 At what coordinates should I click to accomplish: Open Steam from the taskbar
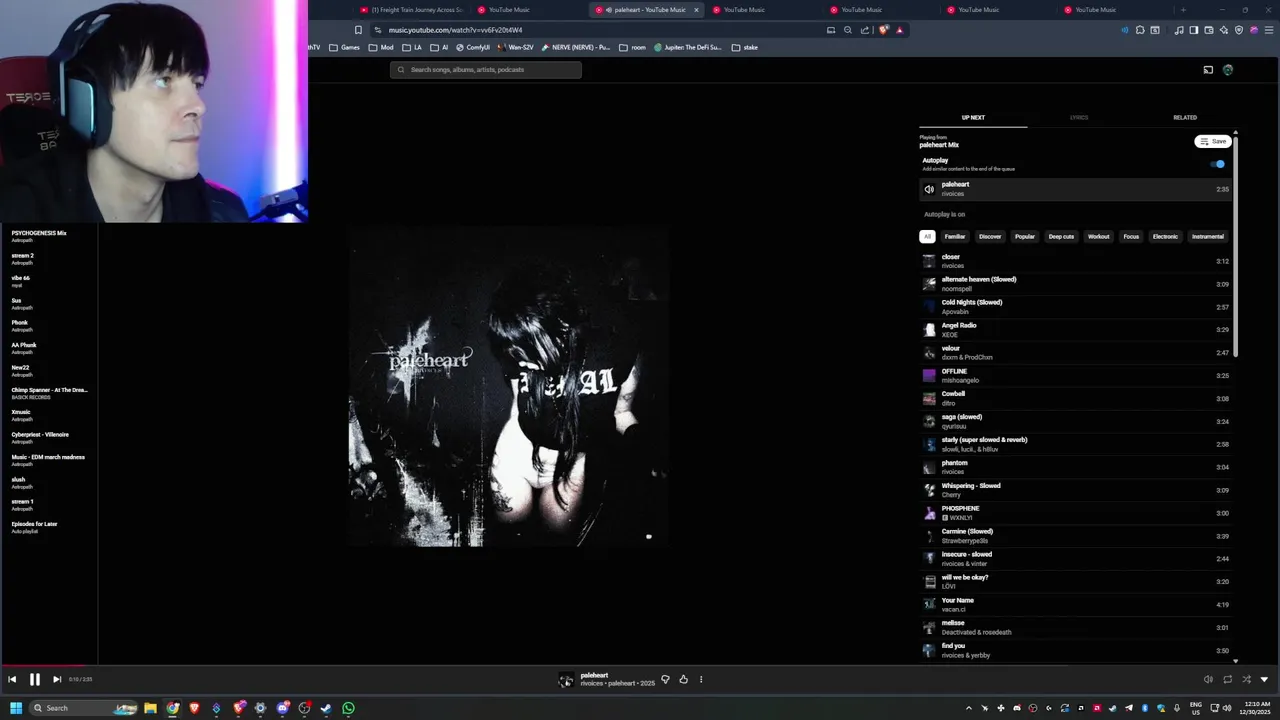point(326,708)
